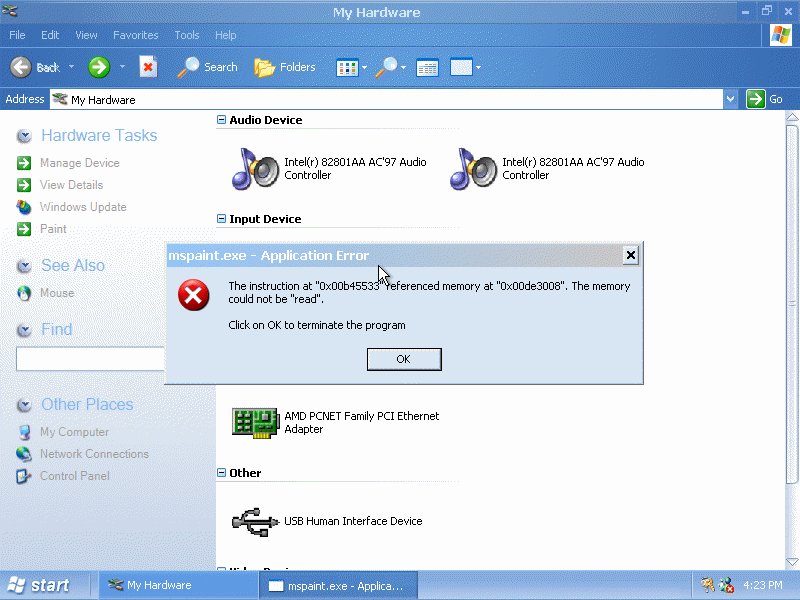Viewport: 800px width, 600px height.
Task: Open the magnifier tool dropdown arrow
Action: pyautogui.click(x=404, y=67)
